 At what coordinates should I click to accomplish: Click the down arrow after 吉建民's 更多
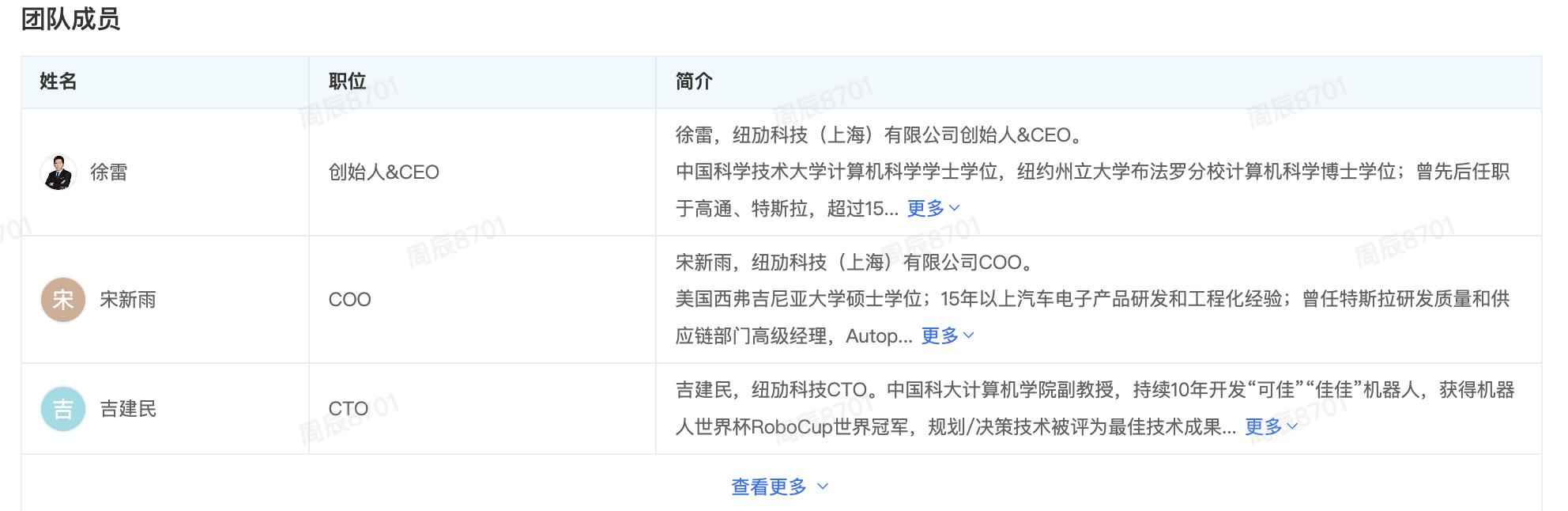[x=1293, y=427]
